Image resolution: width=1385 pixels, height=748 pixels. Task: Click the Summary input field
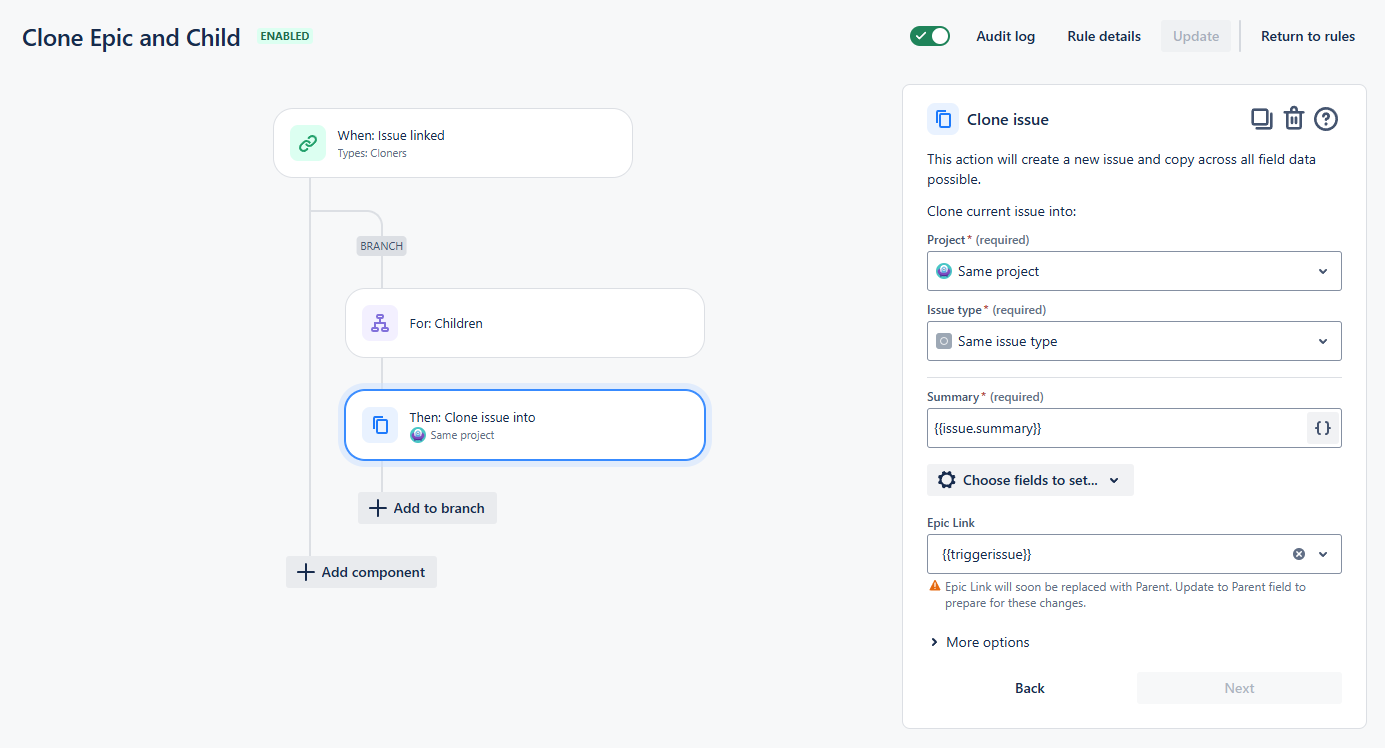tap(1117, 428)
